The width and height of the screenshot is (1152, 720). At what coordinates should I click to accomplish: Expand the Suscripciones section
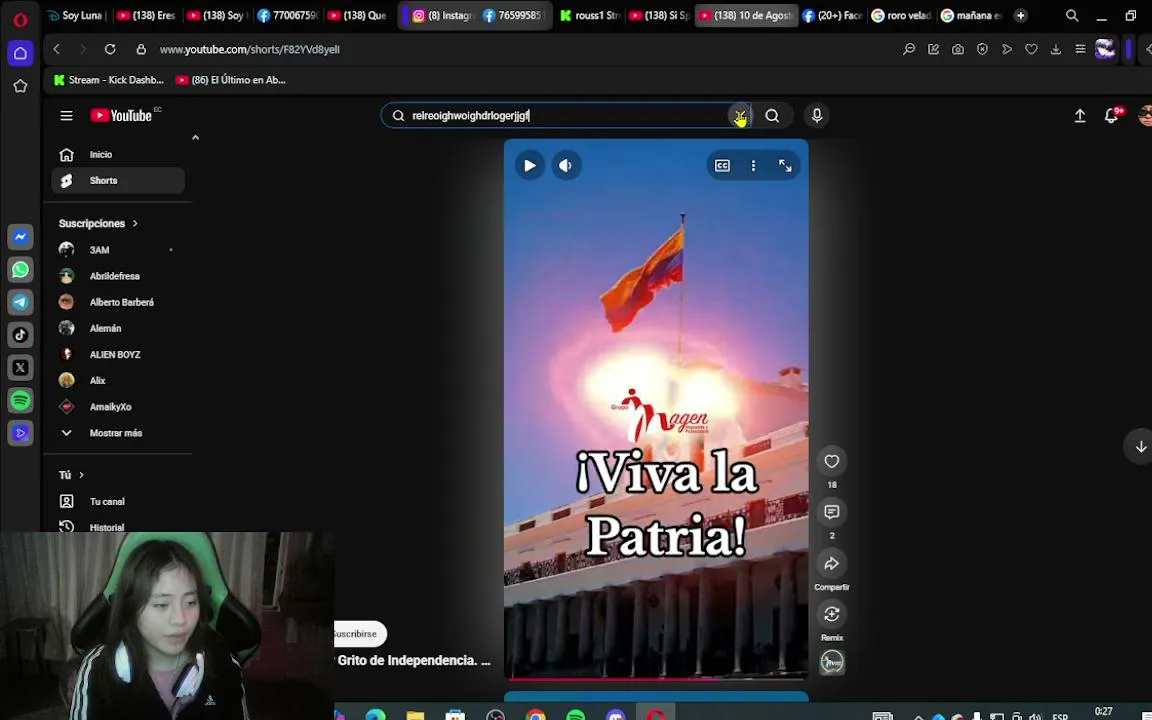[98, 223]
